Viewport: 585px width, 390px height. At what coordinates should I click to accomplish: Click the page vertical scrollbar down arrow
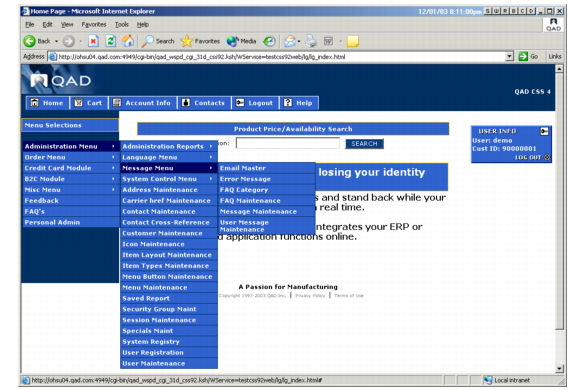point(559,369)
